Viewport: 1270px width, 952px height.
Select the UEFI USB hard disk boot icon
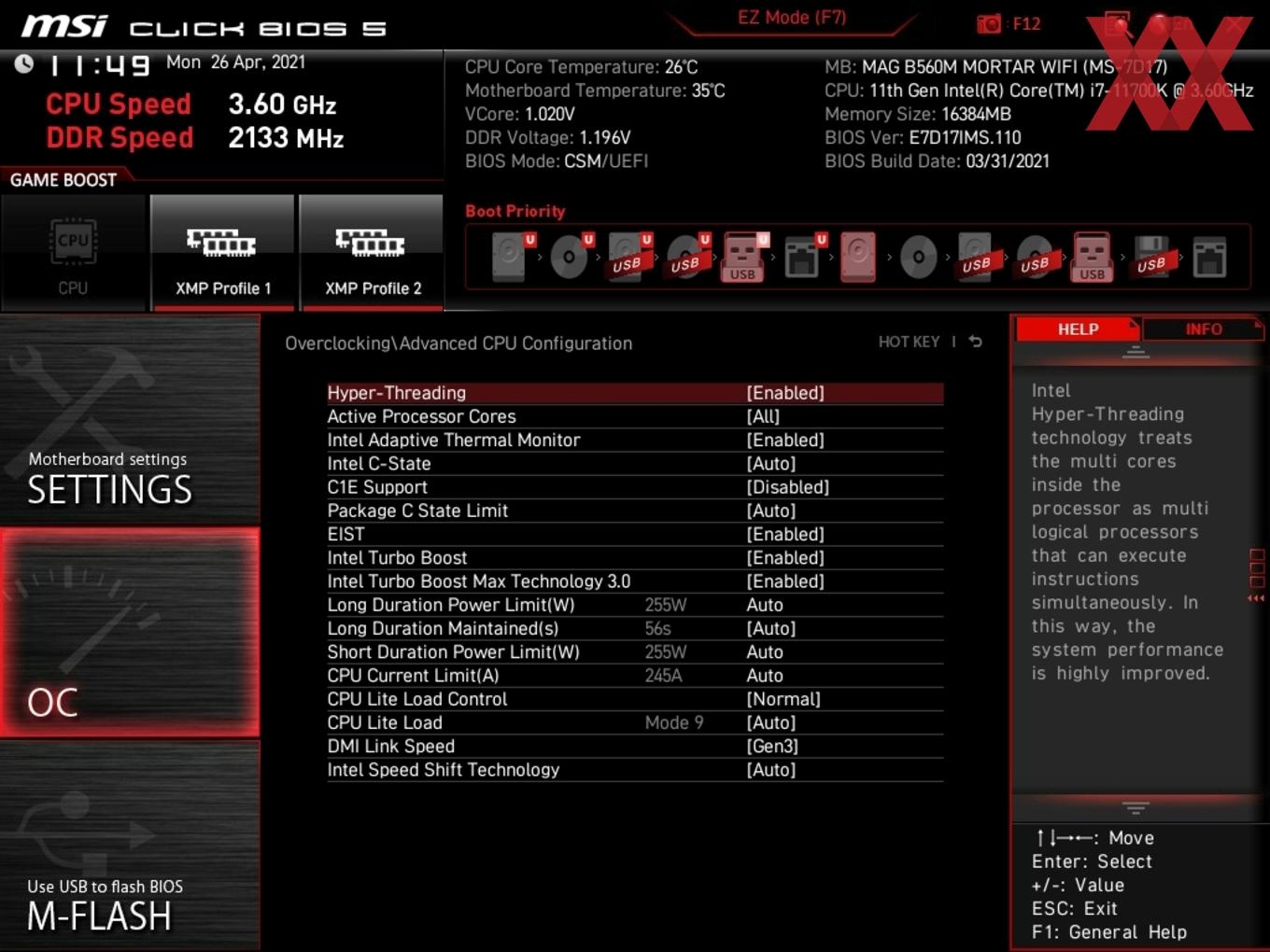(x=628, y=257)
